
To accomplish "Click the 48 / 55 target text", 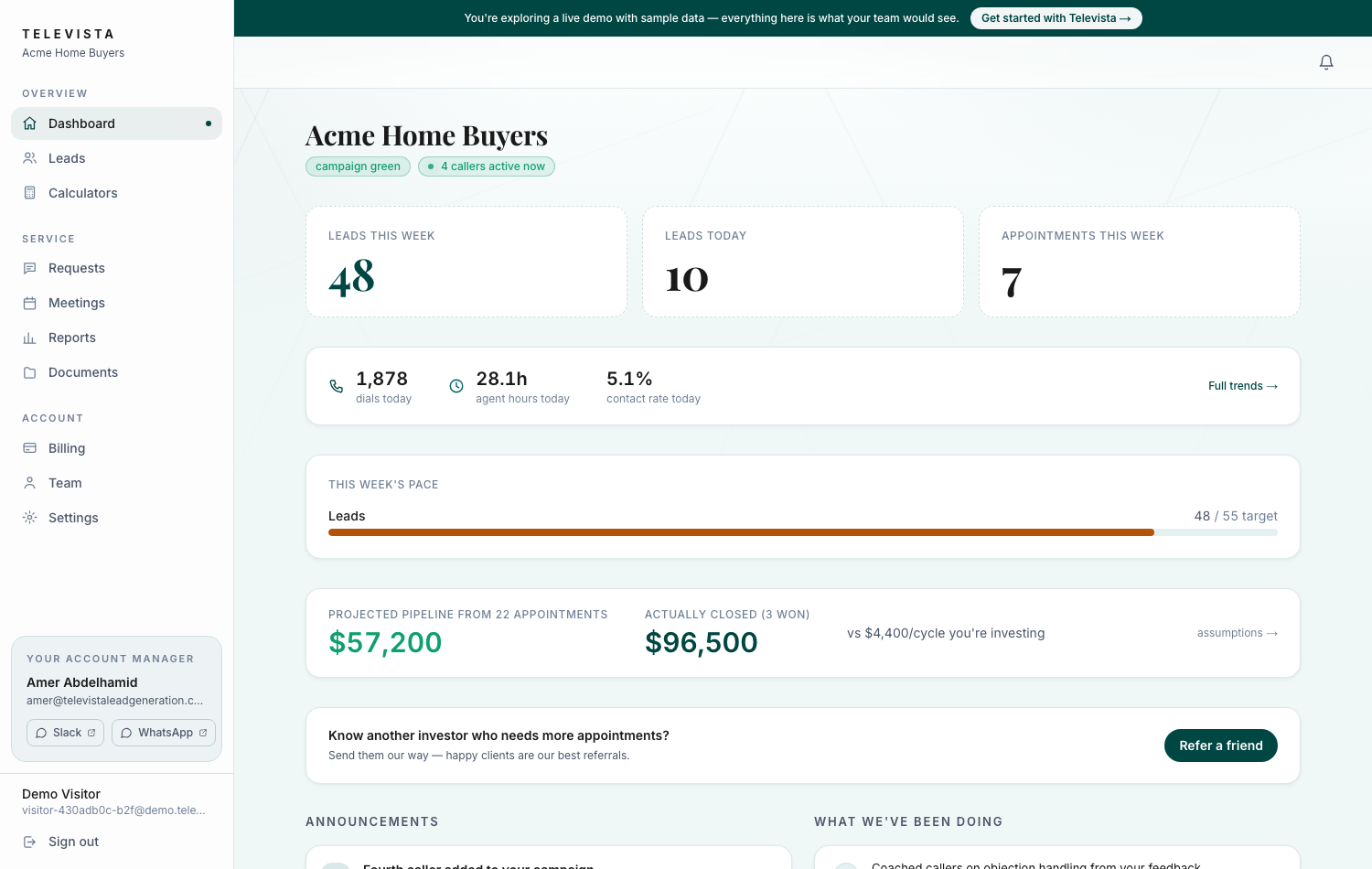I will click(x=1236, y=516).
